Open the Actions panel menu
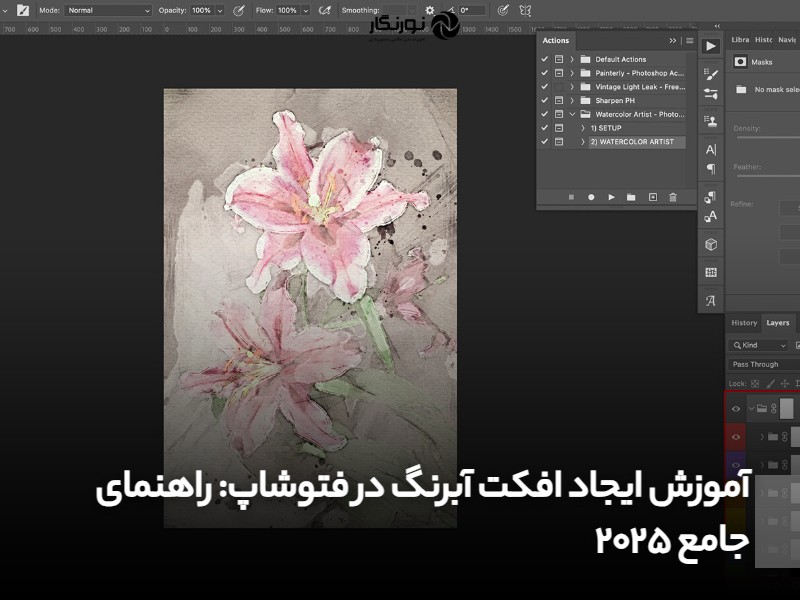The height and width of the screenshot is (600, 800). [689, 41]
